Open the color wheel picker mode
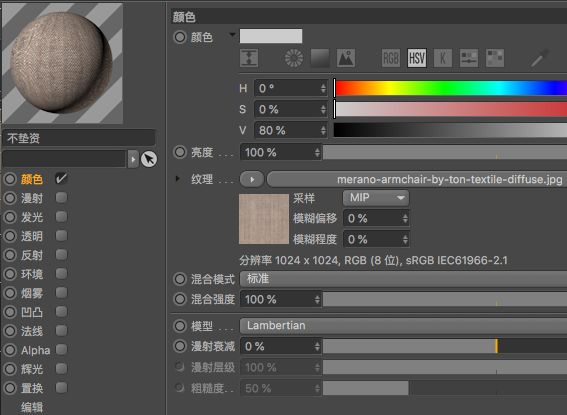Viewport: 567px width, 415px height. [x=294, y=58]
